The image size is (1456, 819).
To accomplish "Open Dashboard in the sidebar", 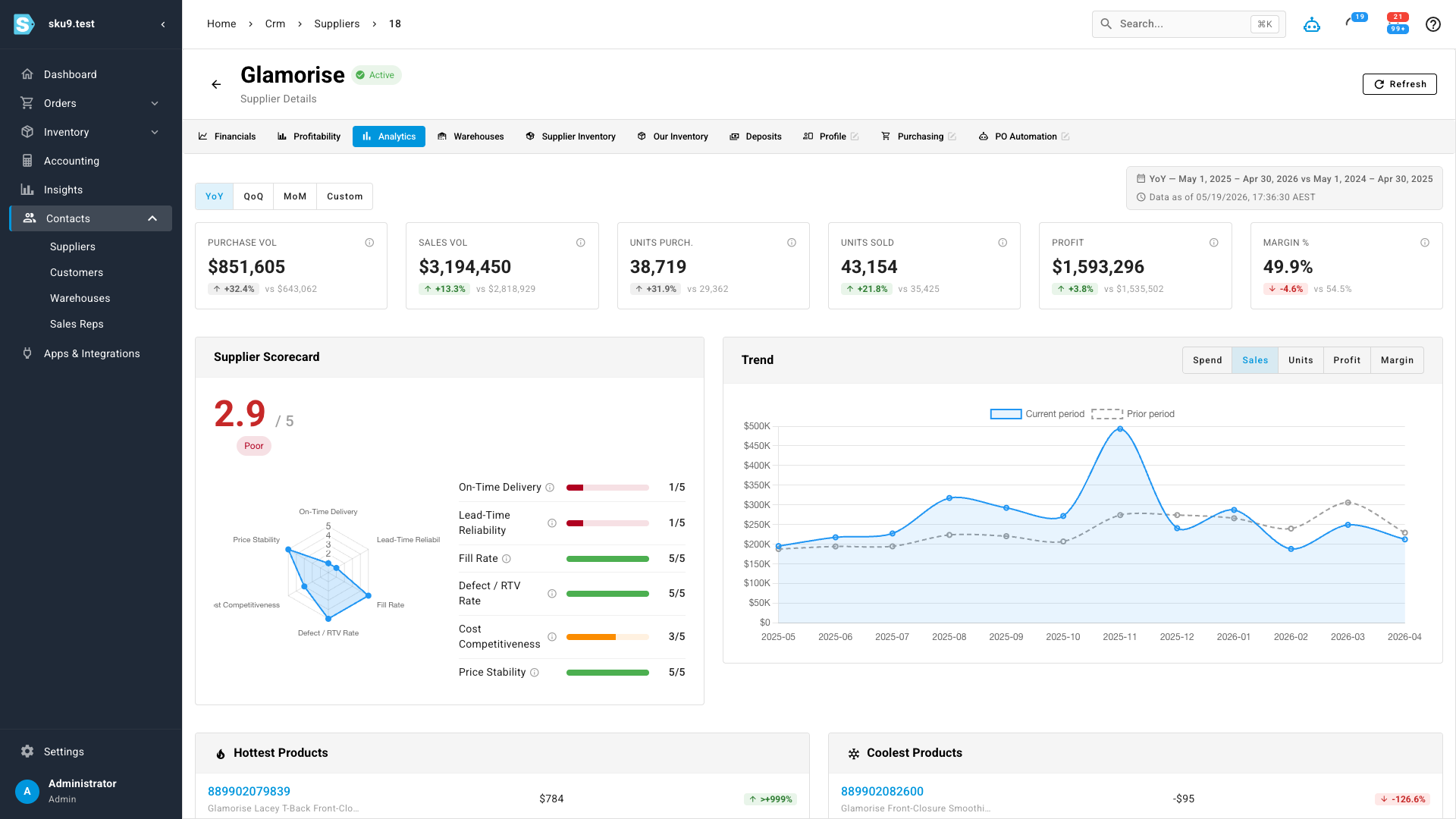I will coord(91,74).
